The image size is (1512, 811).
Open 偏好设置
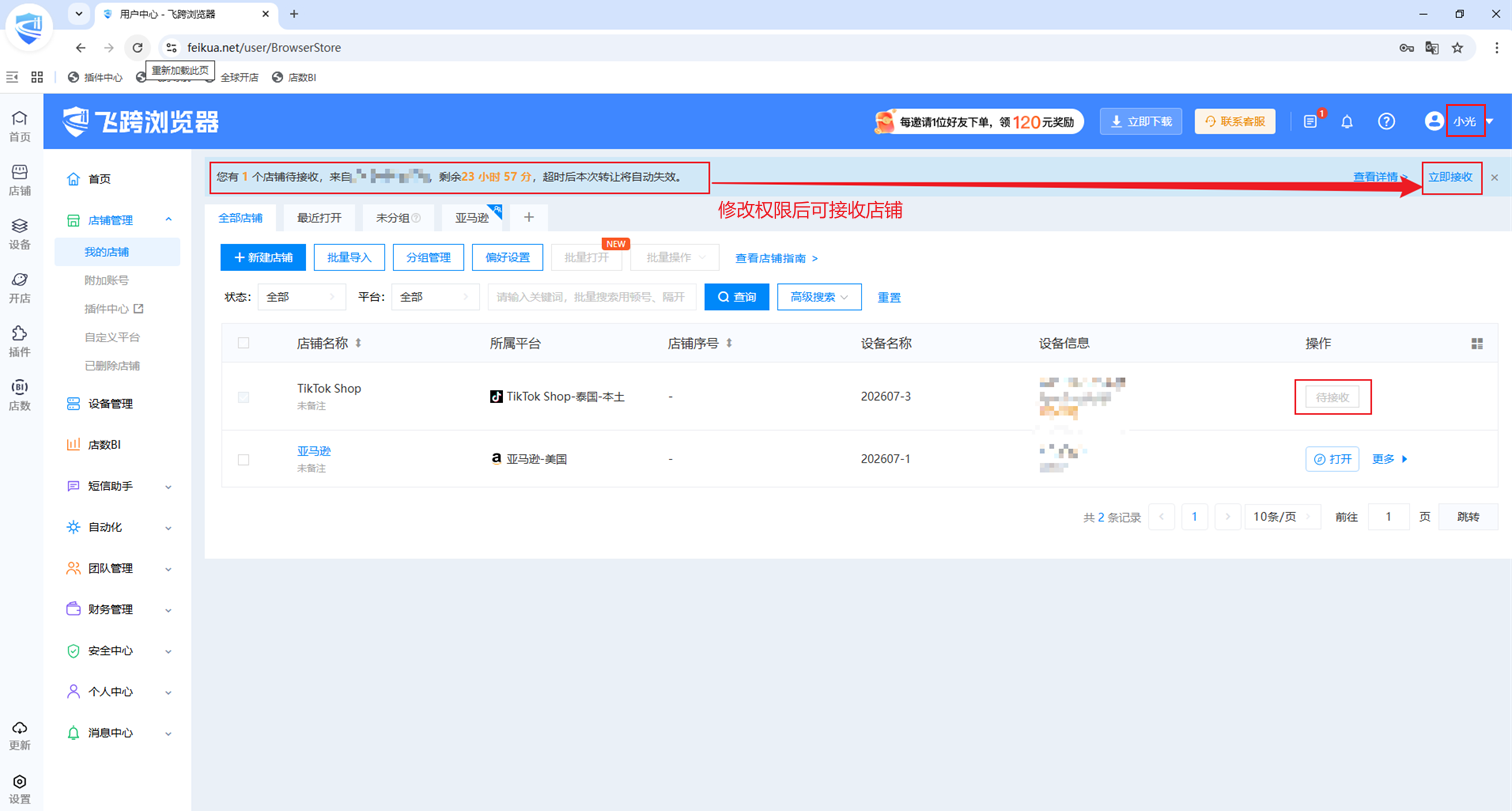[x=507, y=257]
